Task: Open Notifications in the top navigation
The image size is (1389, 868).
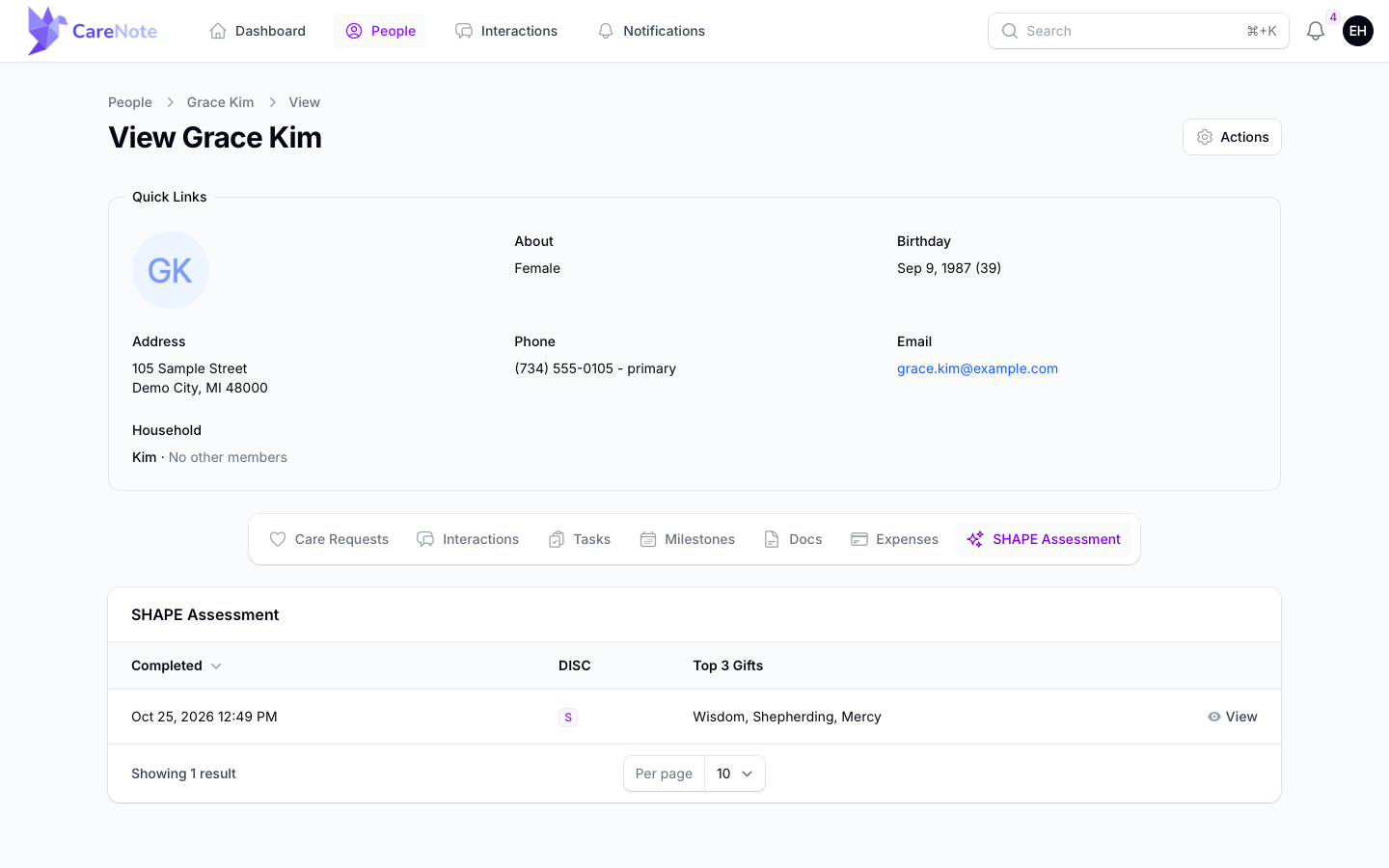Action: pos(651,31)
